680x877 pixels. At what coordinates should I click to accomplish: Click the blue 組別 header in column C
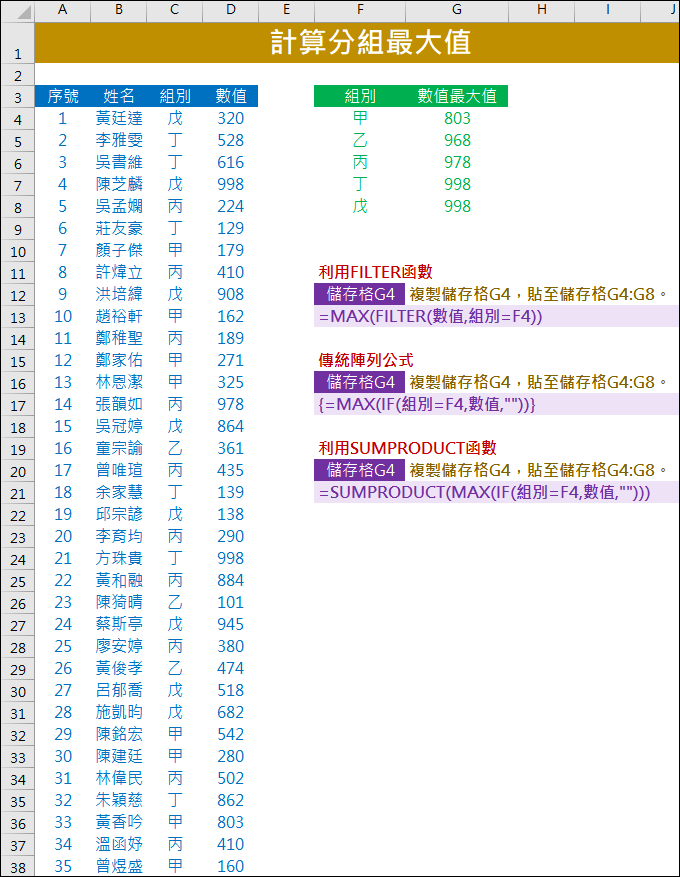pyautogui.click(x=174, y=96)
